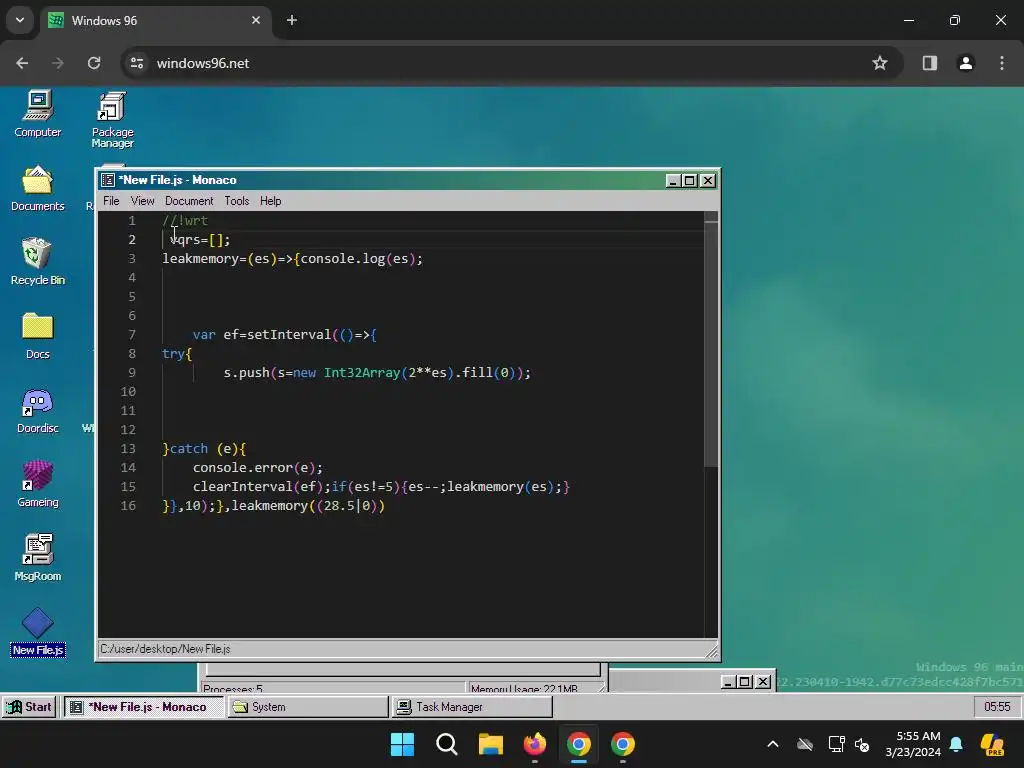Close the Windows 96 browser tab
The width and height of the screenshot is (1024, 768).
tap(256, 20)
